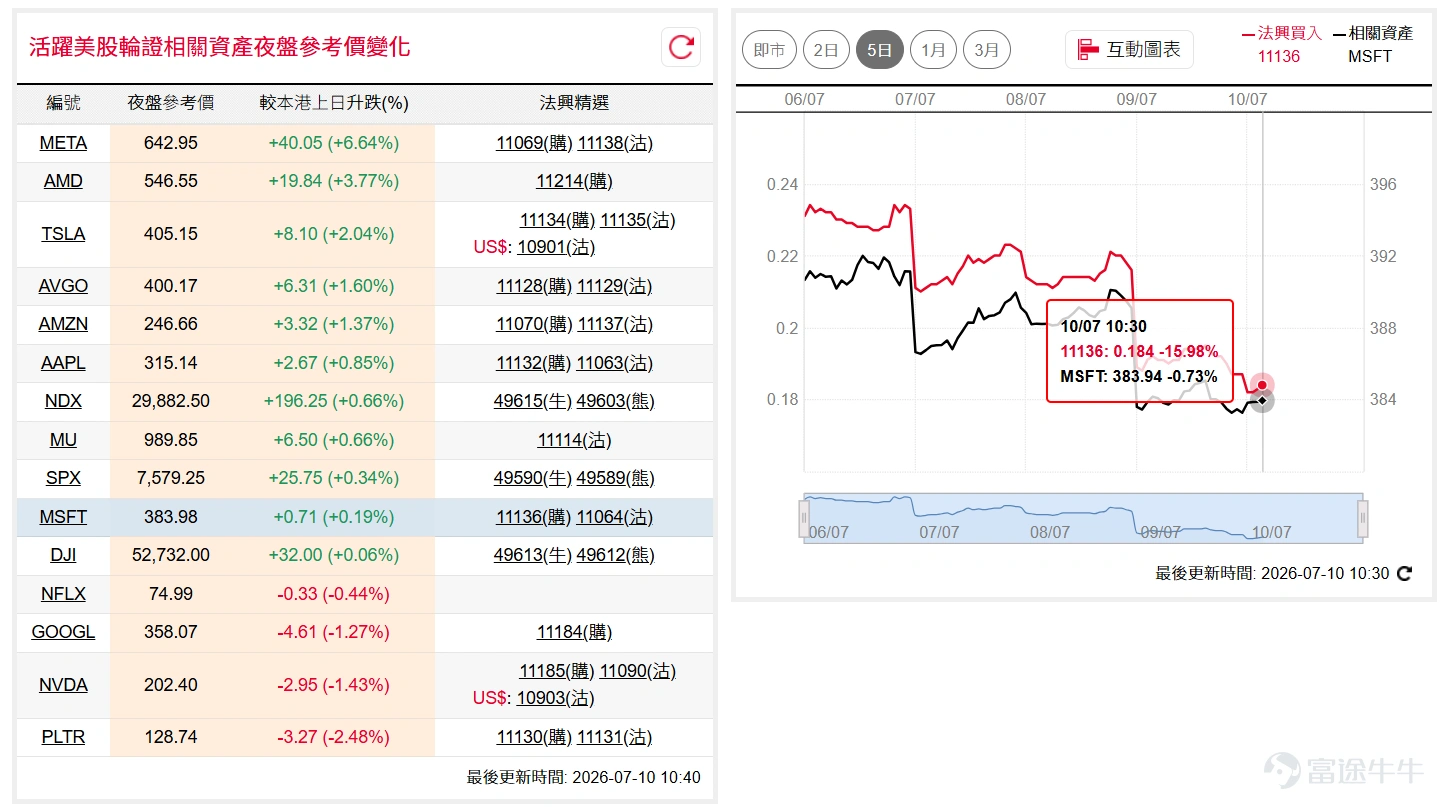
Task: Open the NVDA stock link
Action: tap(63, 685)
